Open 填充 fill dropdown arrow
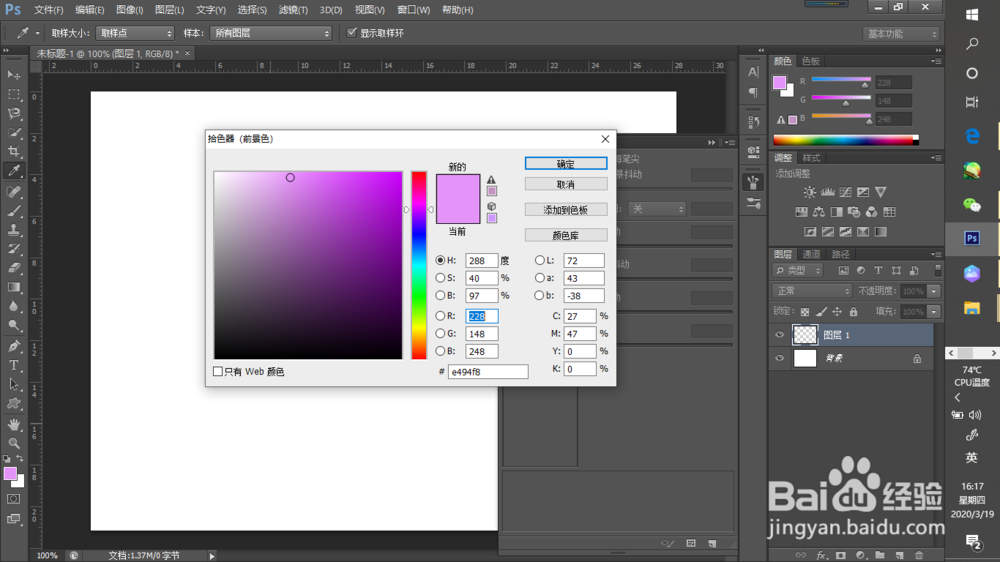The image size is (1000, 562). [934, 311]
